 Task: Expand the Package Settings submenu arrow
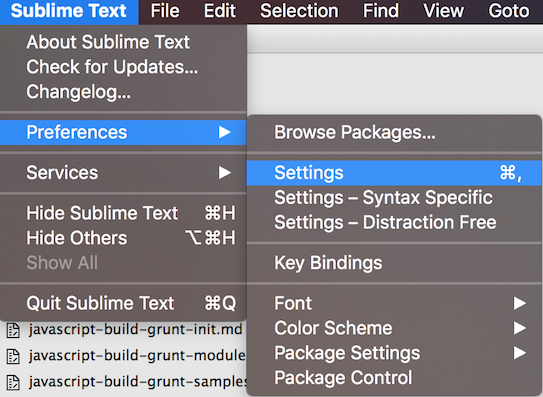(519, 353)
